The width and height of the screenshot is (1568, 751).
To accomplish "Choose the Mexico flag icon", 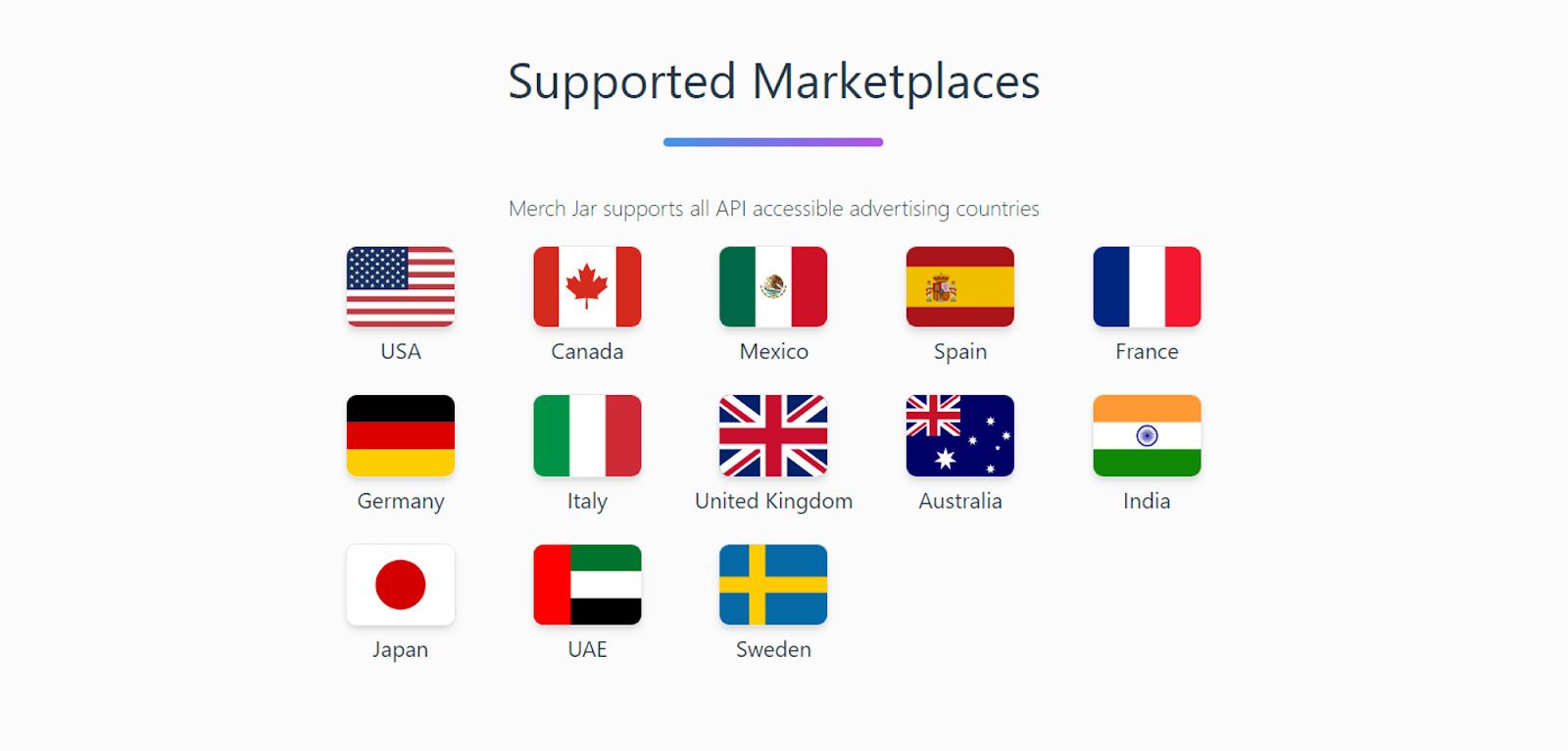I will point(773,286).
